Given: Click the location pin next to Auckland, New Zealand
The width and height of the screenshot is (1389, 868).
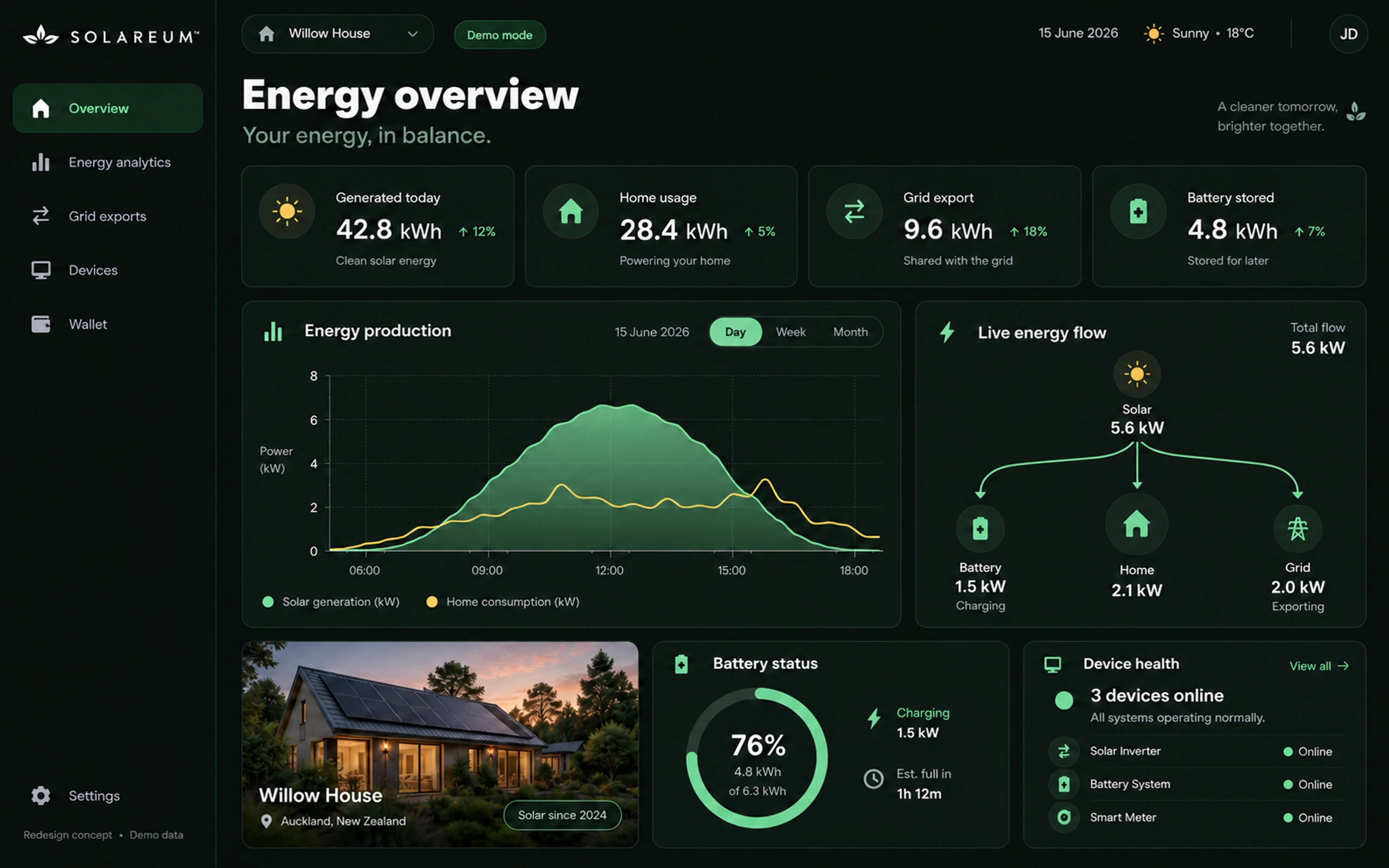Looking at the screenshot, I should tap(266, 821).
